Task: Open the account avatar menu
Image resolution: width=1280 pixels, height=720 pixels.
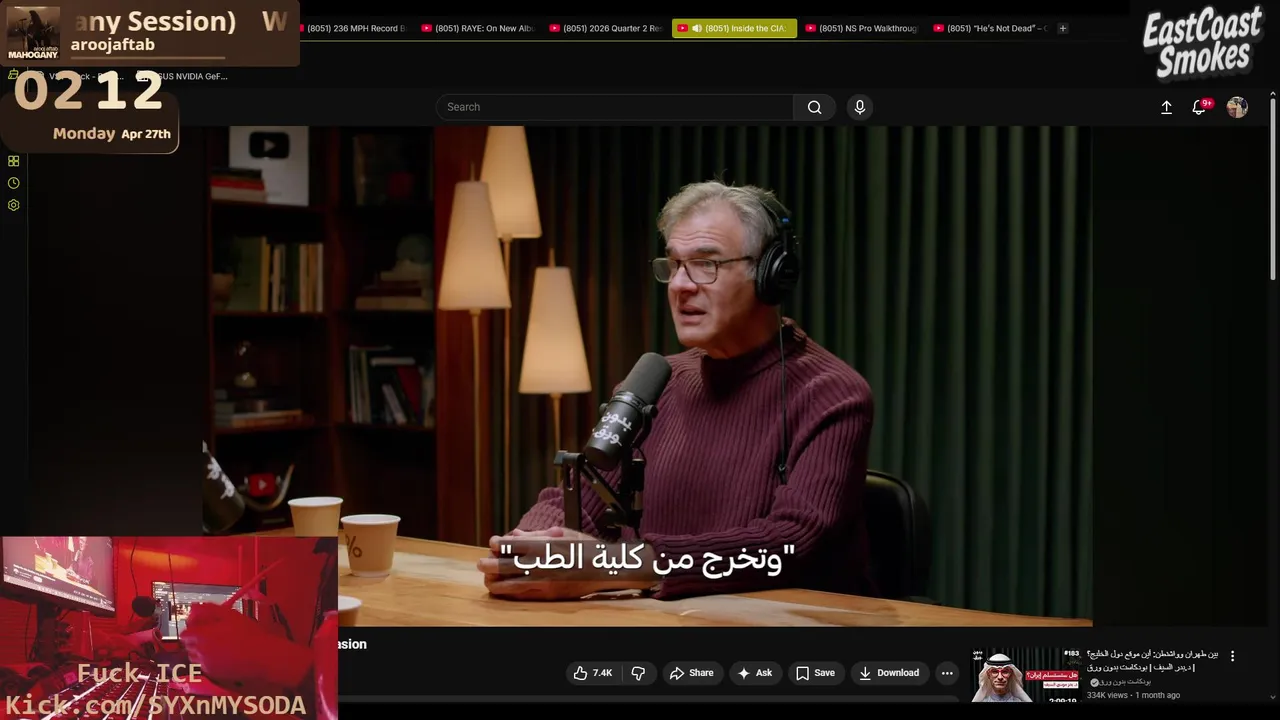Action: pos(1237,107)
